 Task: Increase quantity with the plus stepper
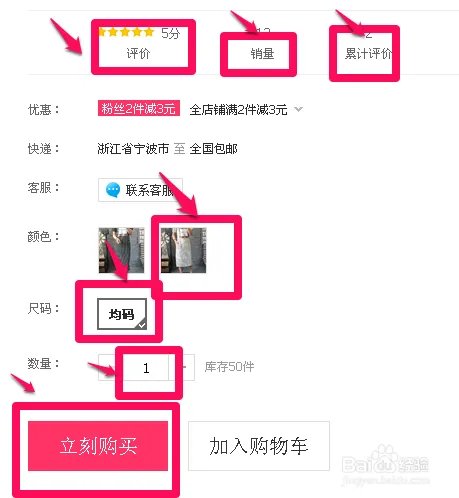click(x=184, y=367)
